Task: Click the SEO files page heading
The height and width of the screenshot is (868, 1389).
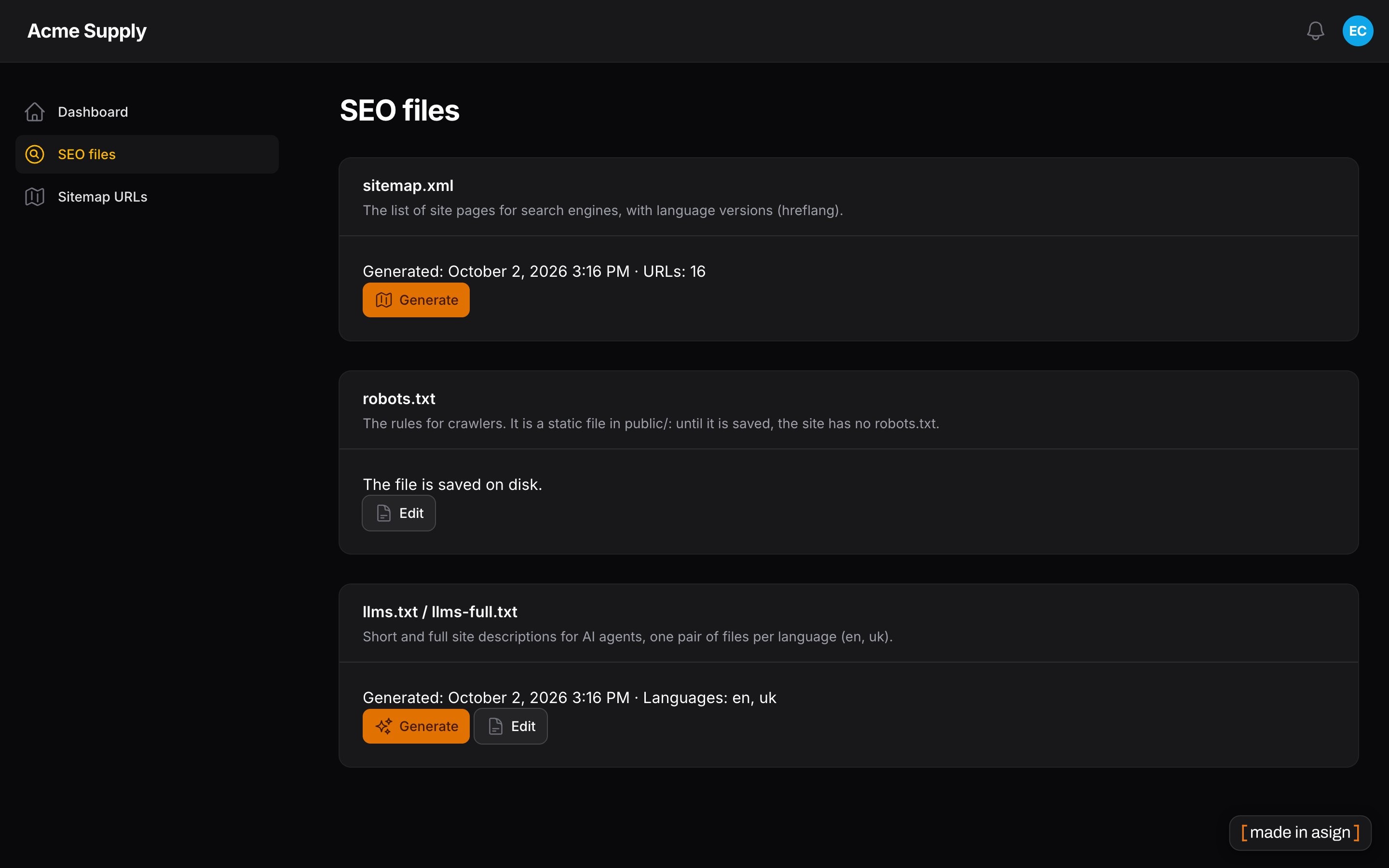Action: pos(399,110)
